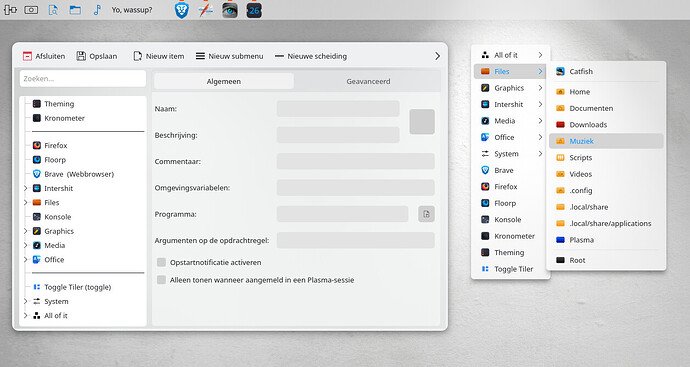Open Media submenu in popup menu

click(x=510, y=121)
